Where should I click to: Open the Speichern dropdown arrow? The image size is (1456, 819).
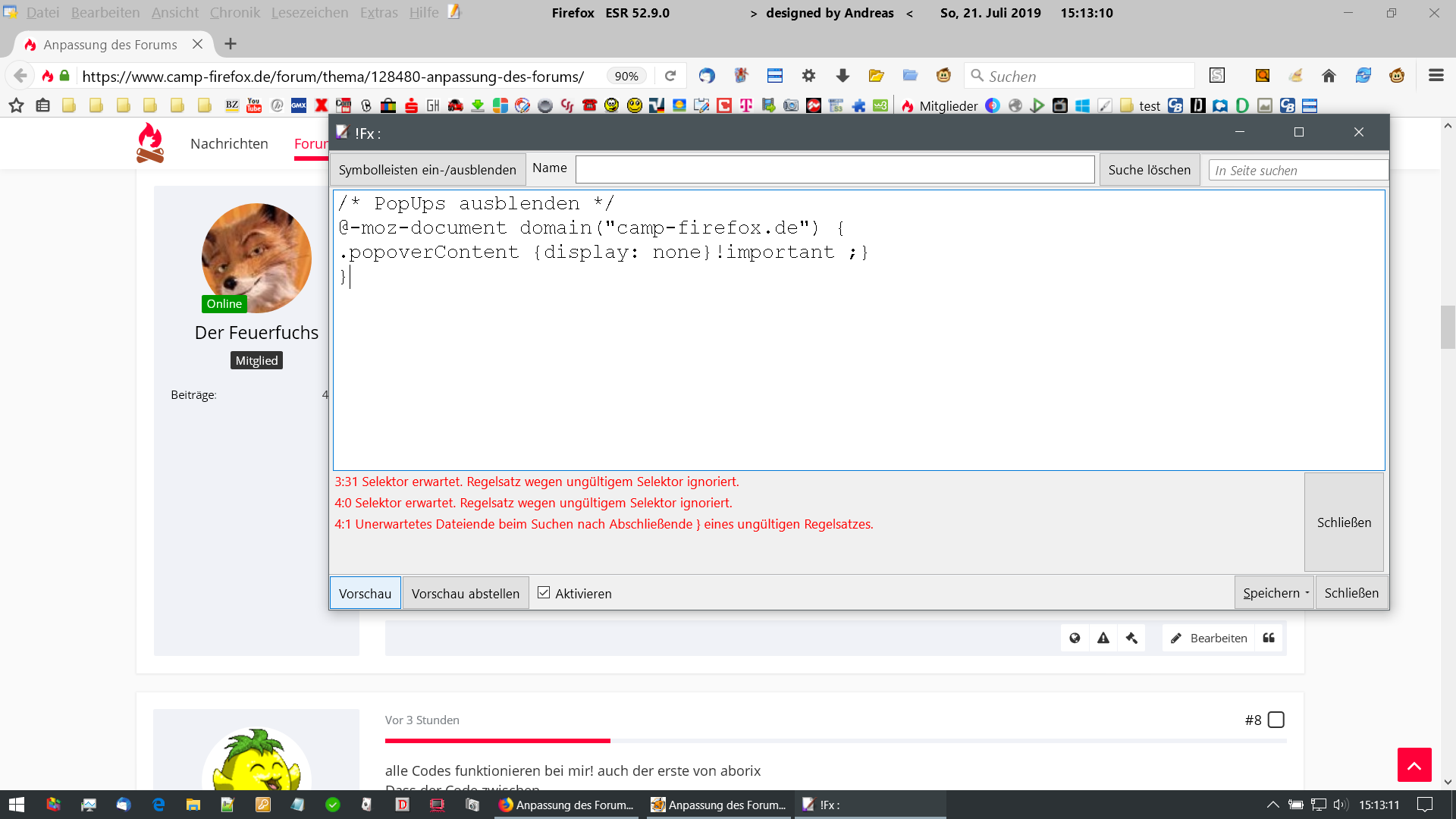pos(1307,593)
